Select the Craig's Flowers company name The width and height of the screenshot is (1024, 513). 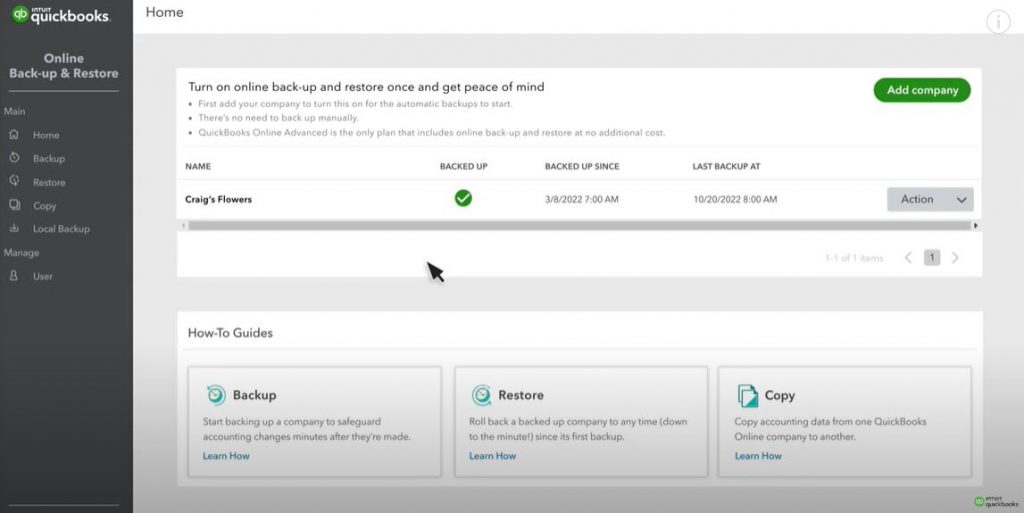[218, 199]
